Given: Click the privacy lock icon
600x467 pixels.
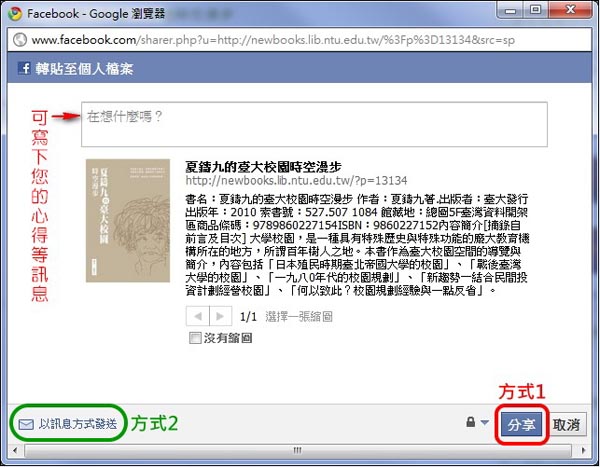Looking at the screenshot, I should (x=471, y=422).
